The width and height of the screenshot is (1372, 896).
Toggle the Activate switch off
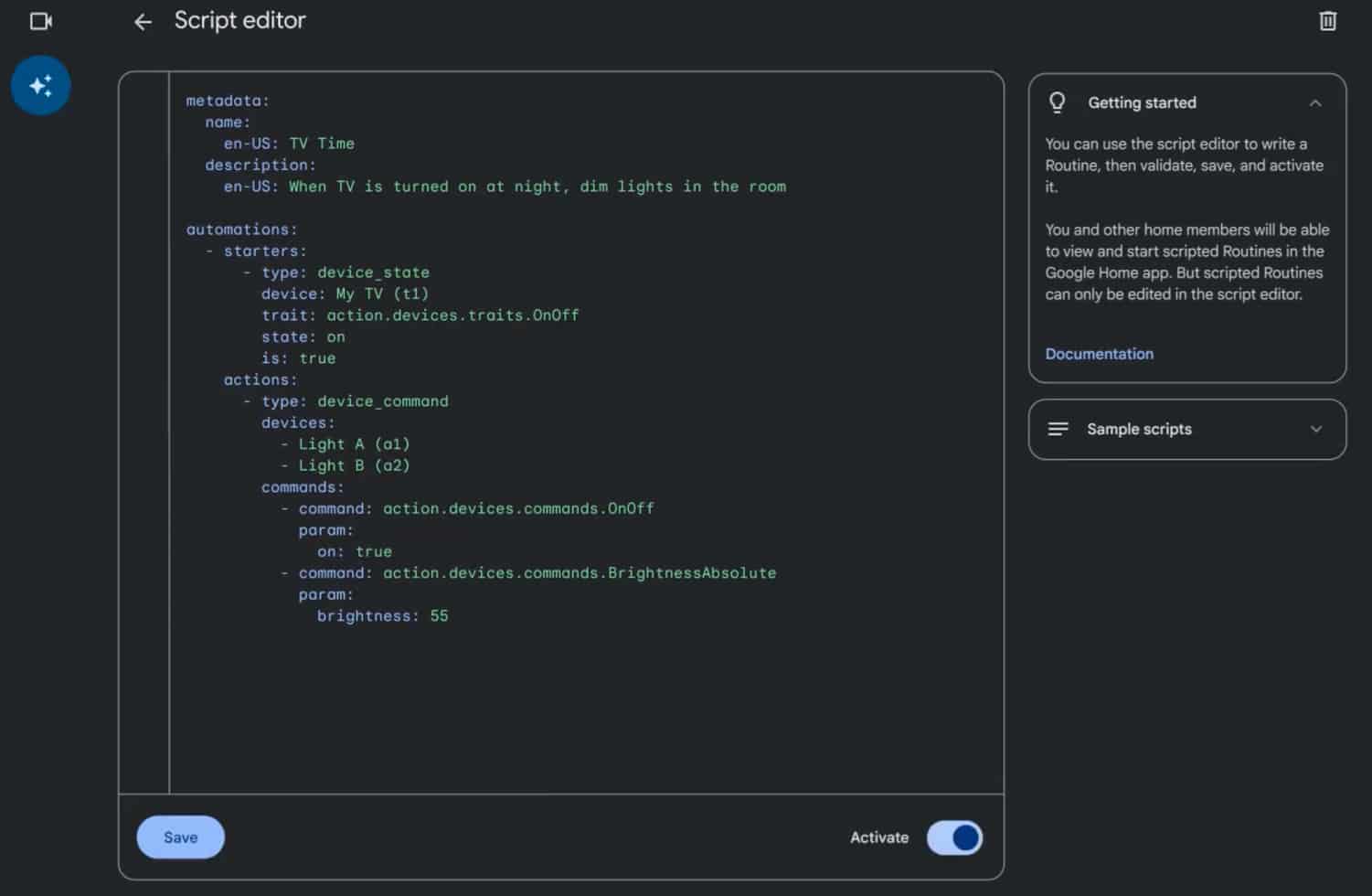(x=954, y=837)
